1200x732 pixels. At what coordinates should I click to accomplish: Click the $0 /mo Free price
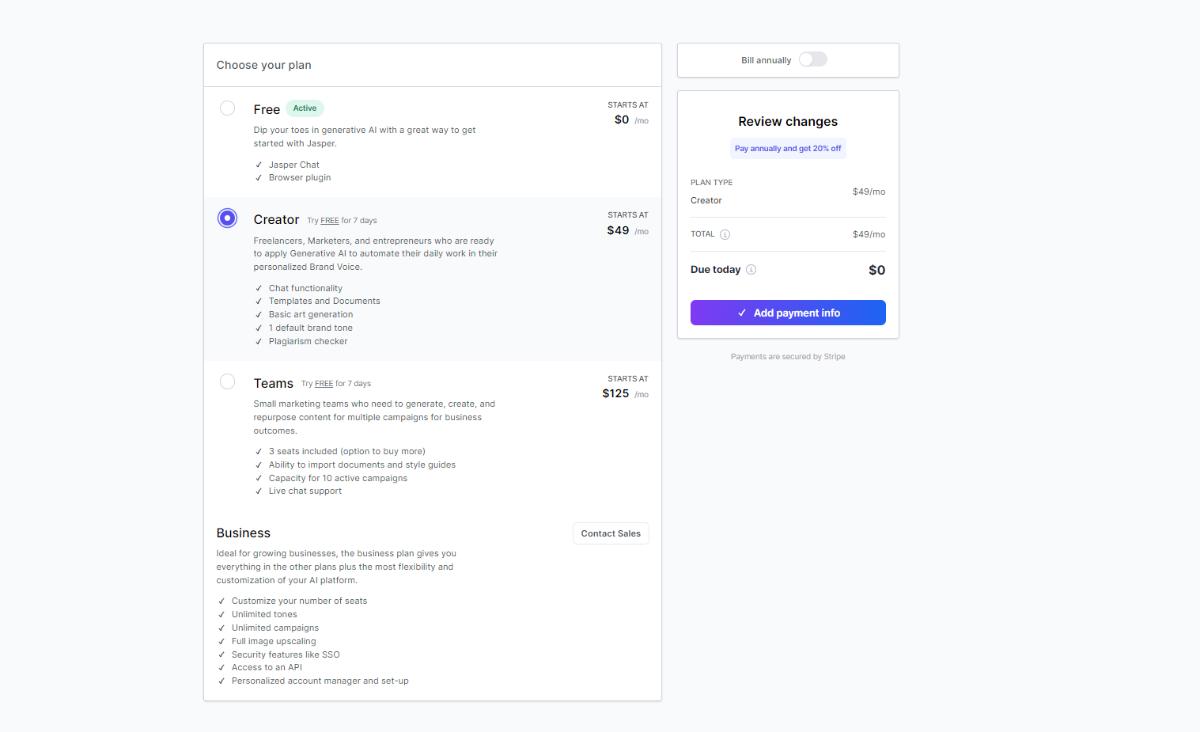tap(631, 120)
